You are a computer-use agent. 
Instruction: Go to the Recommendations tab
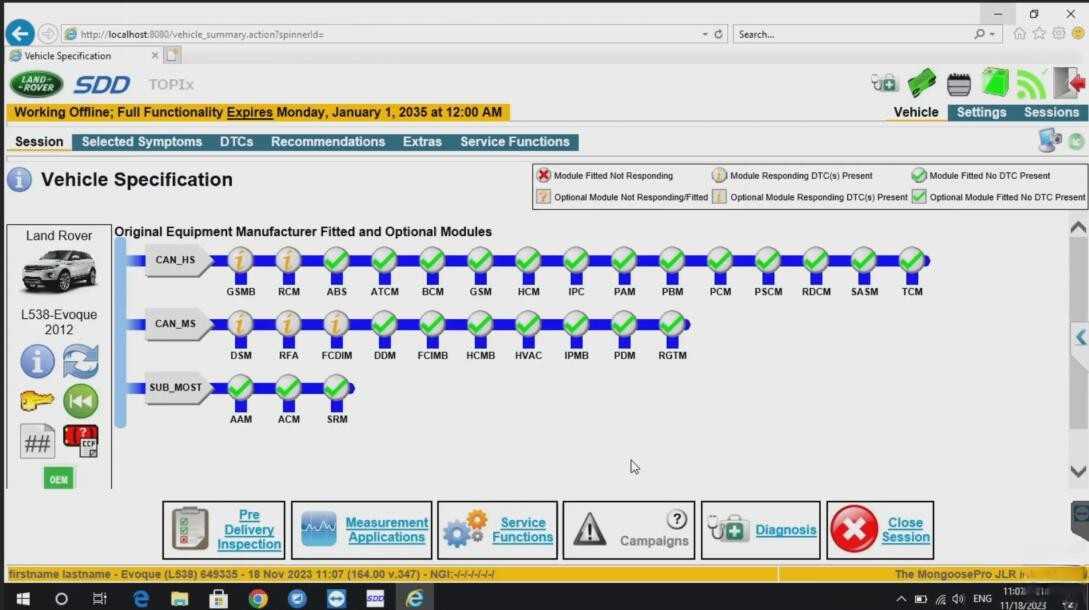(x=328, y=142)
